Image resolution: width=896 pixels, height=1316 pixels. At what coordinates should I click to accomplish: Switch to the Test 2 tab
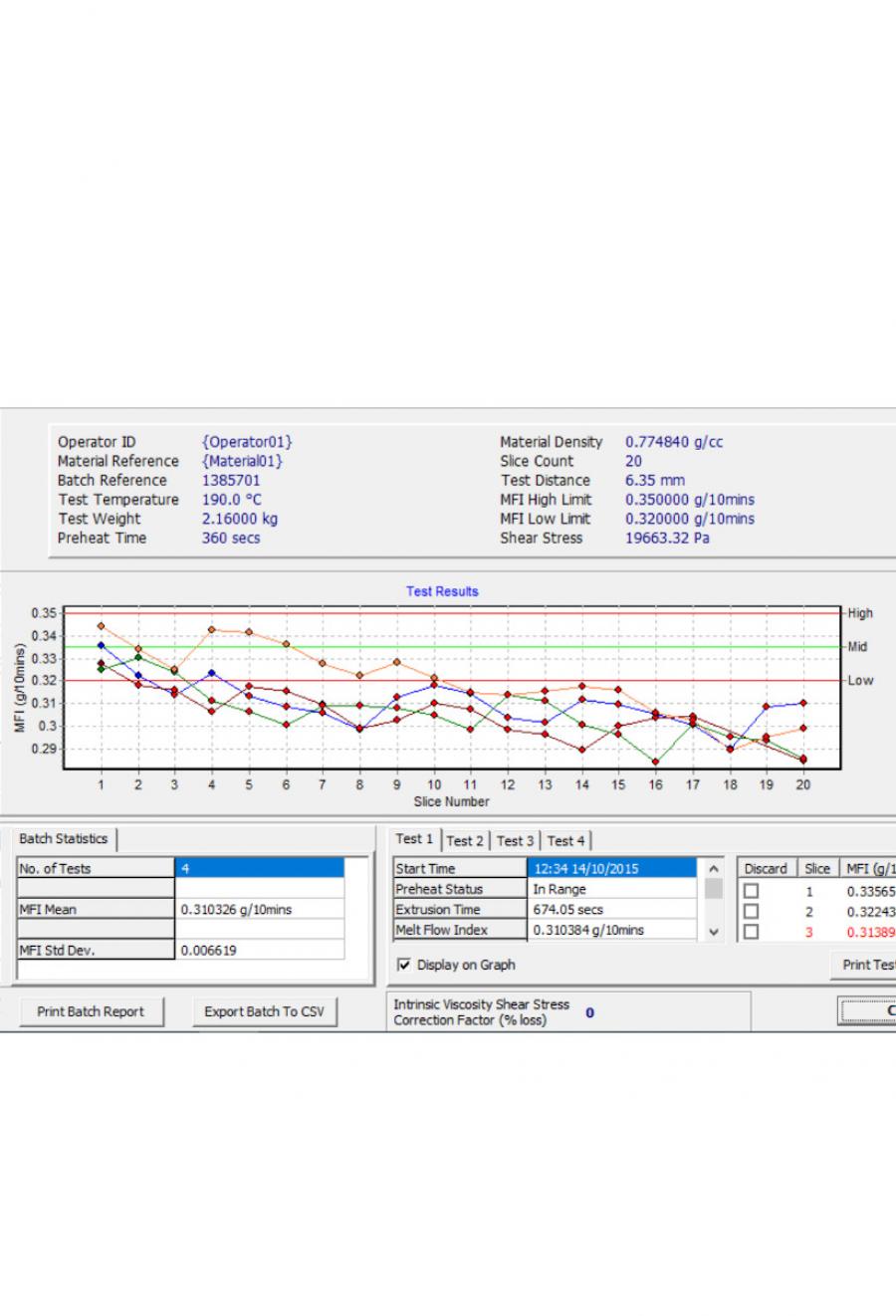[465, 841]
